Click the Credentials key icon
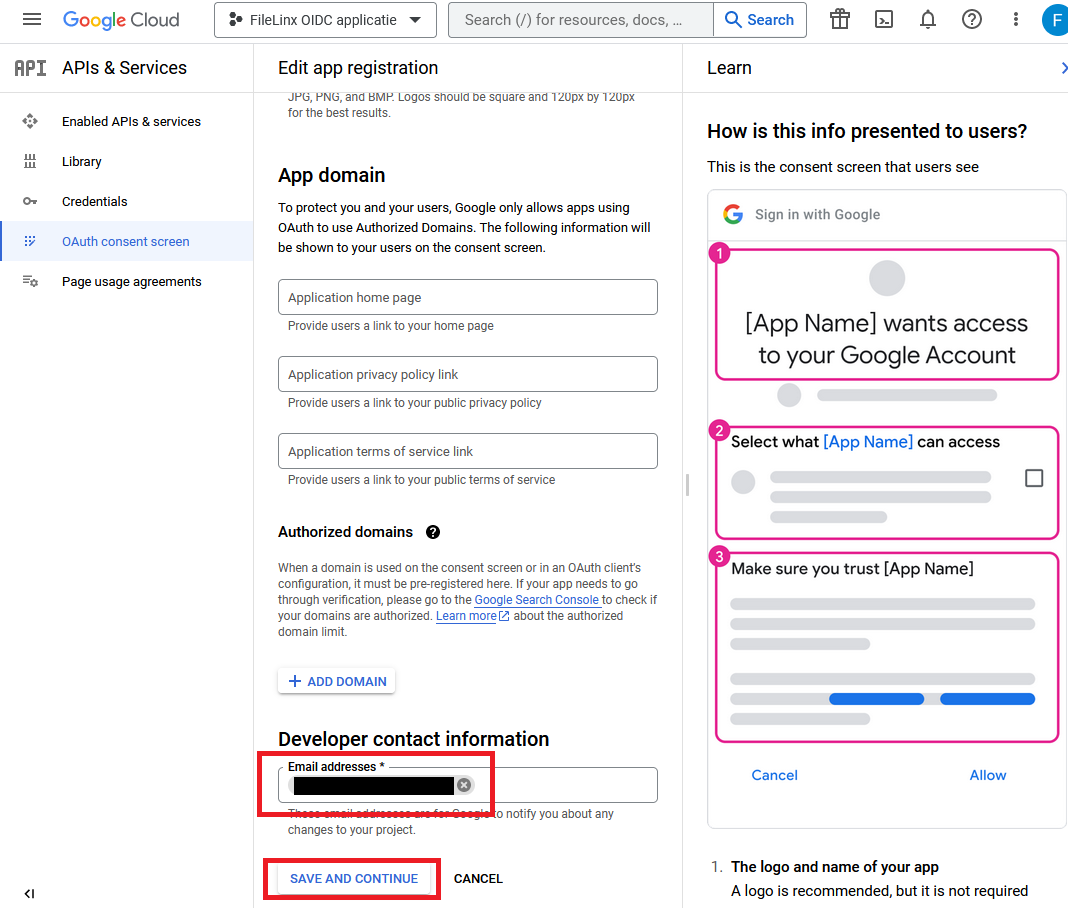 (30, 202)
